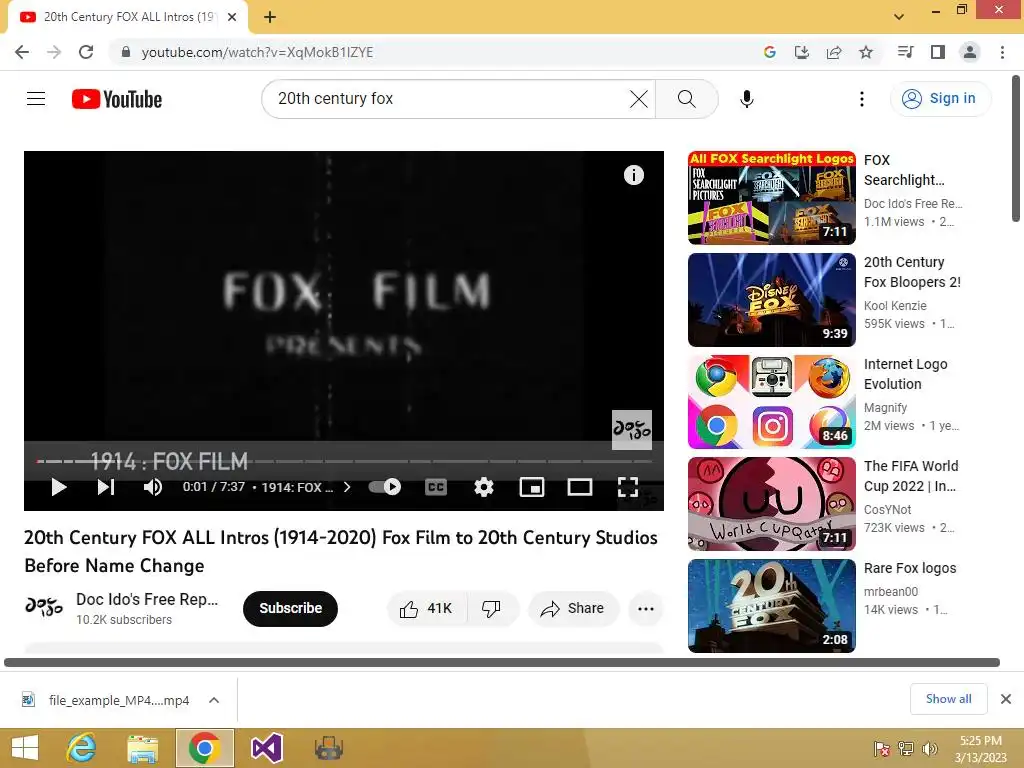1024x768 pixels.
Task: Open Kool Kenzie channel link
Action: [x=895, y=306]
